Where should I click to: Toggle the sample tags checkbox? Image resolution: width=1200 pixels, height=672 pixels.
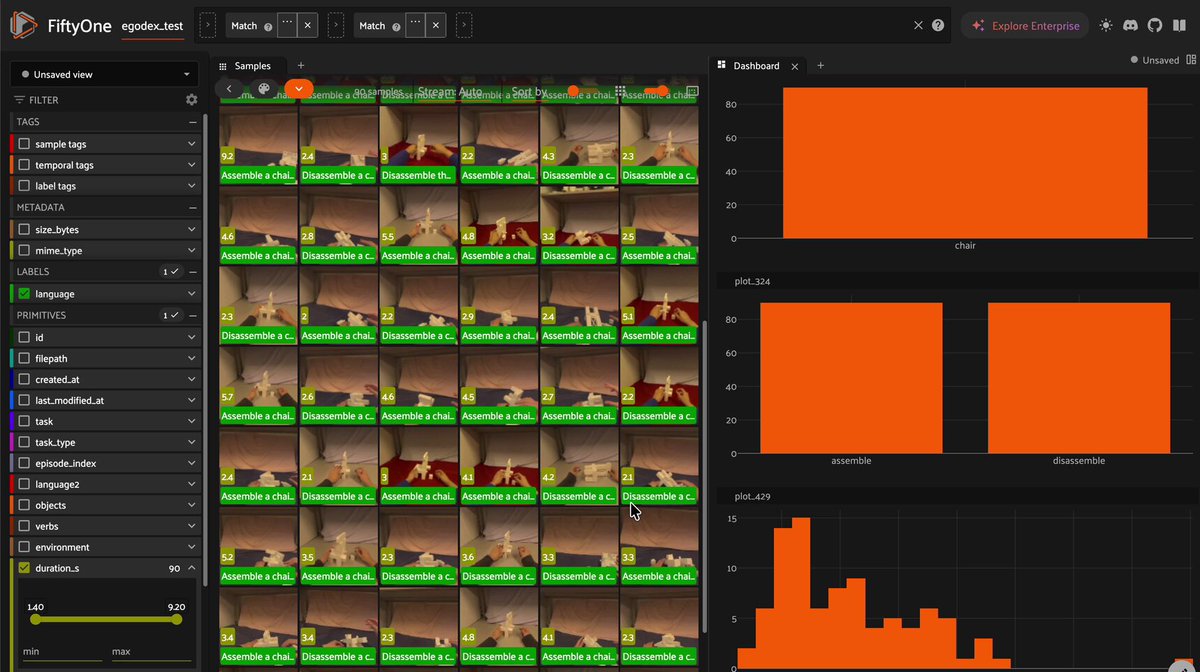coord(24,144)
